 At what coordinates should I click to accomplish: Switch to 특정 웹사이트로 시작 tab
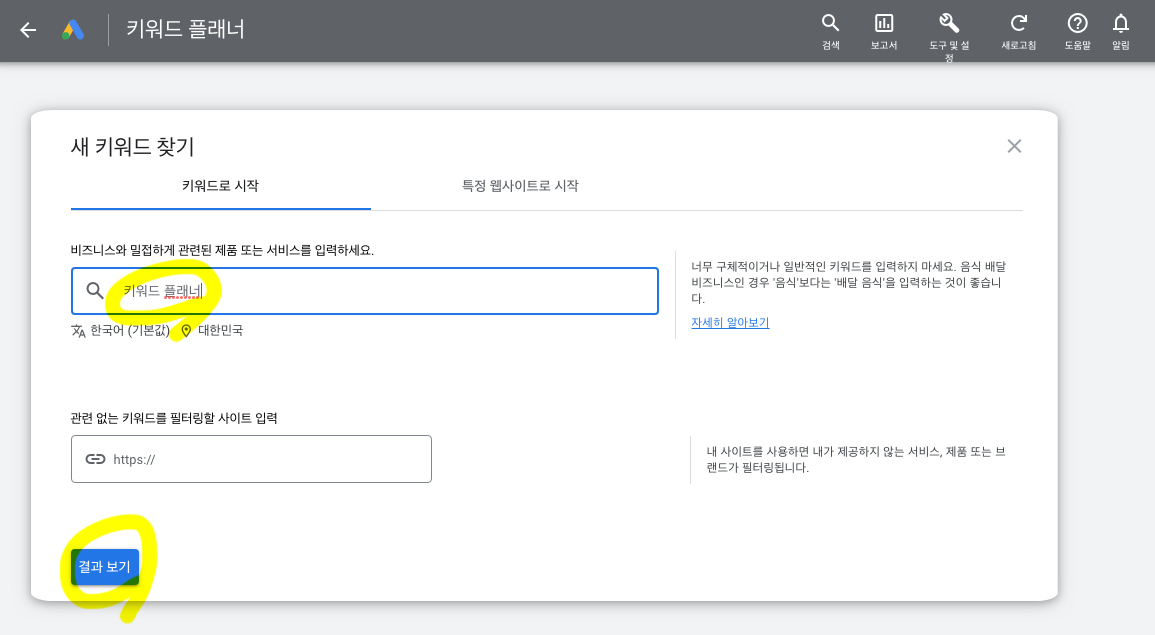tap(520, 186)
